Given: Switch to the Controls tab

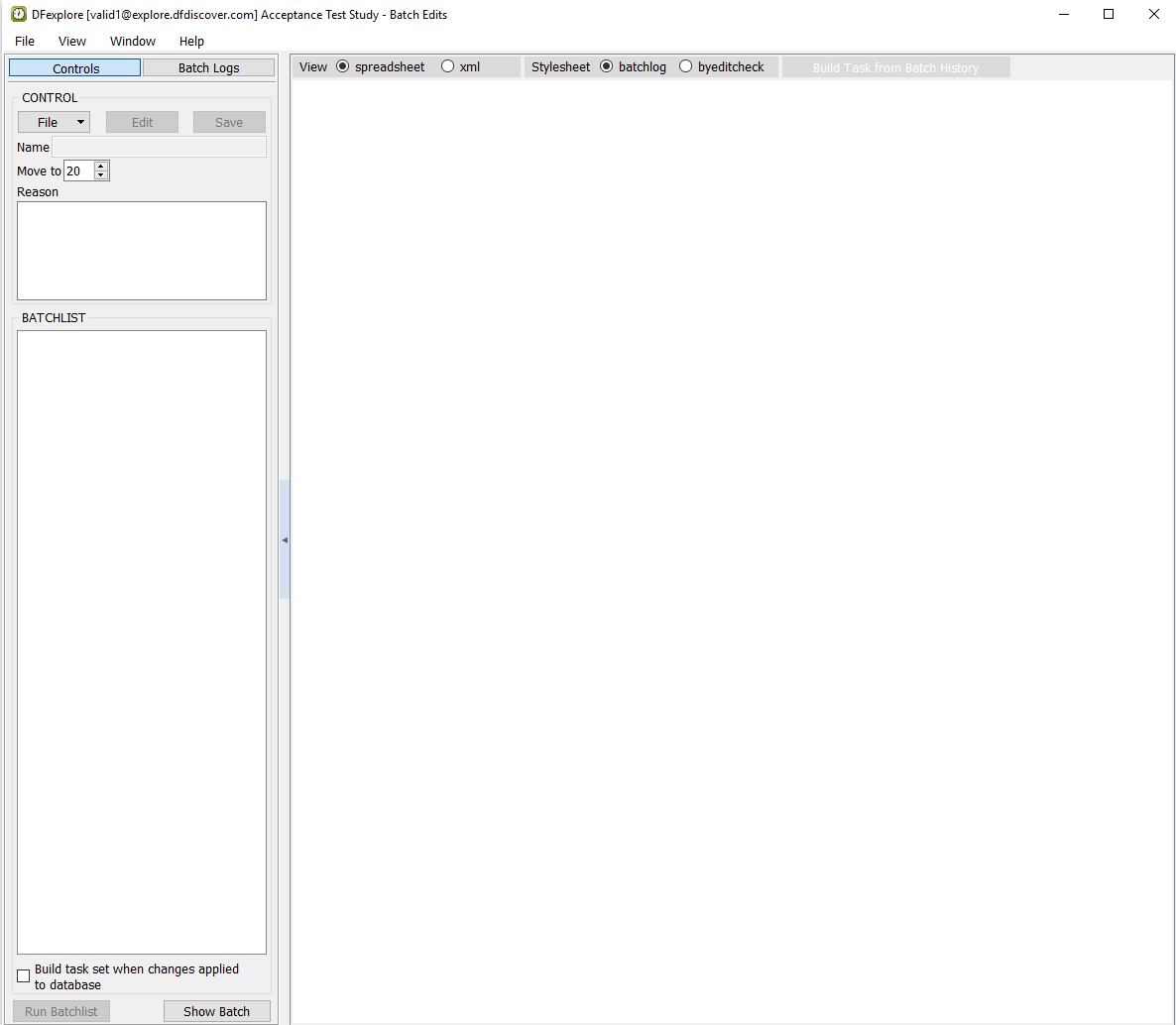Looking at the screenshot, I should coord(75,68).
